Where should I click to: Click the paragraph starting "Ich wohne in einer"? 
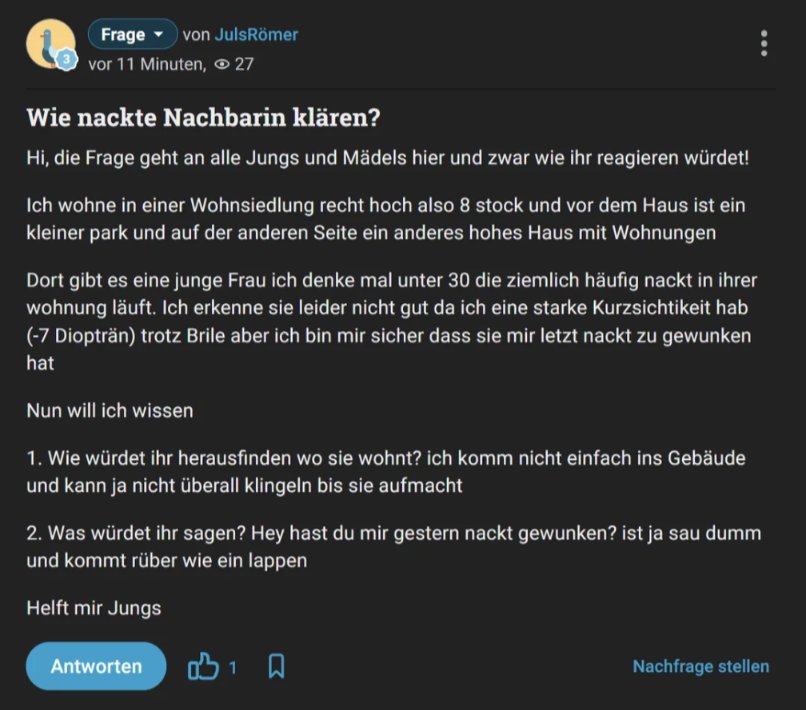[385, 220]
